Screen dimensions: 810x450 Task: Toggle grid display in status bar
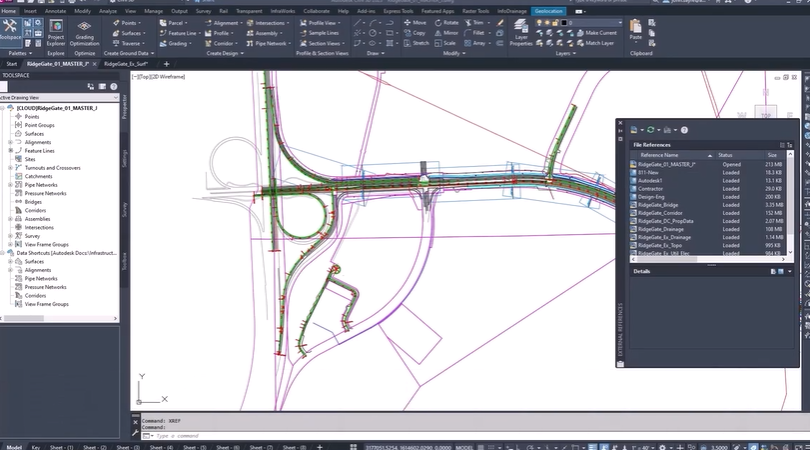click(x=481, y=447)
